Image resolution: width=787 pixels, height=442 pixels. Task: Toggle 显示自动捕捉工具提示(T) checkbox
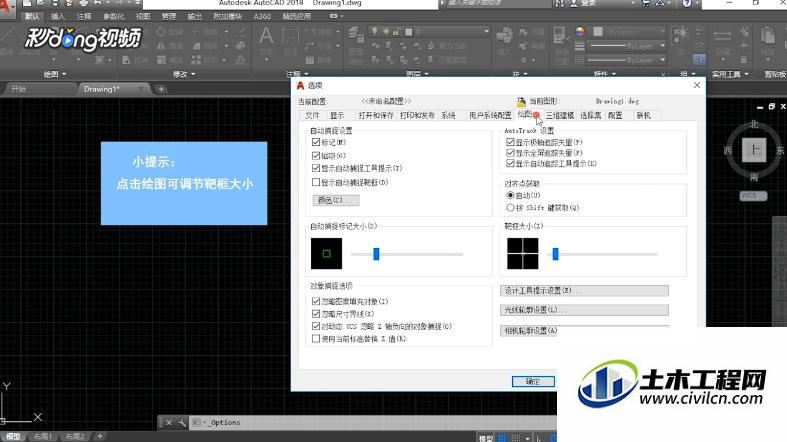click(x=316, y=168)
